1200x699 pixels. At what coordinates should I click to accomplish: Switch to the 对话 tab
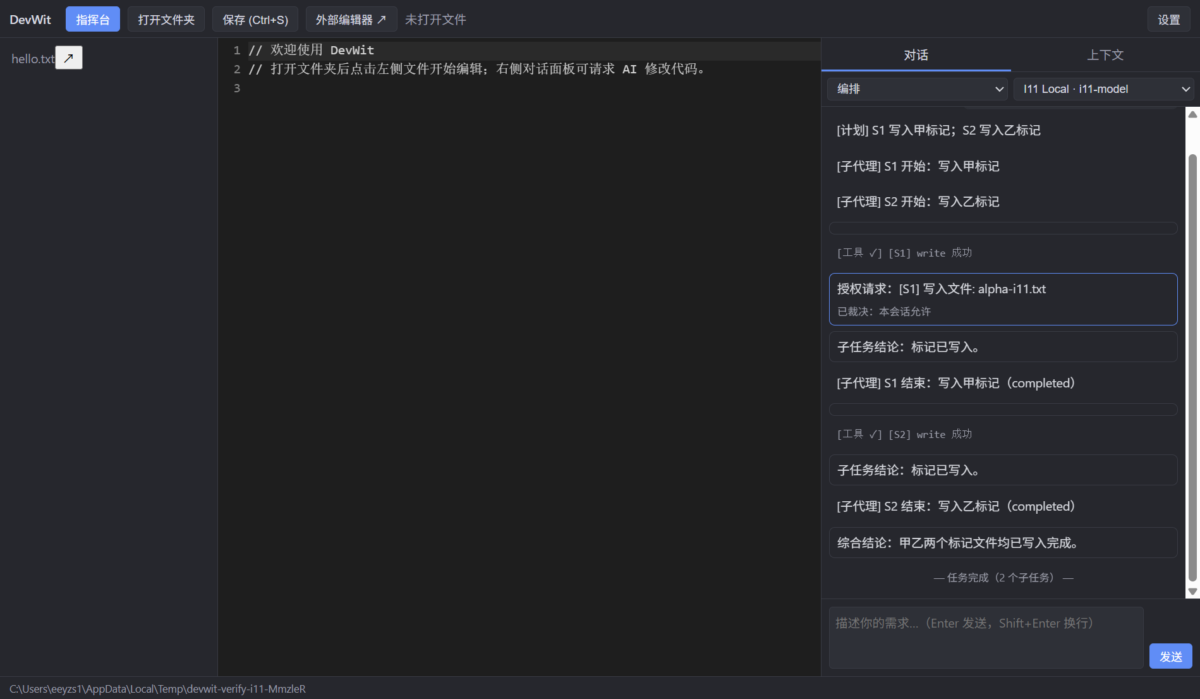[x=916, y=55]
